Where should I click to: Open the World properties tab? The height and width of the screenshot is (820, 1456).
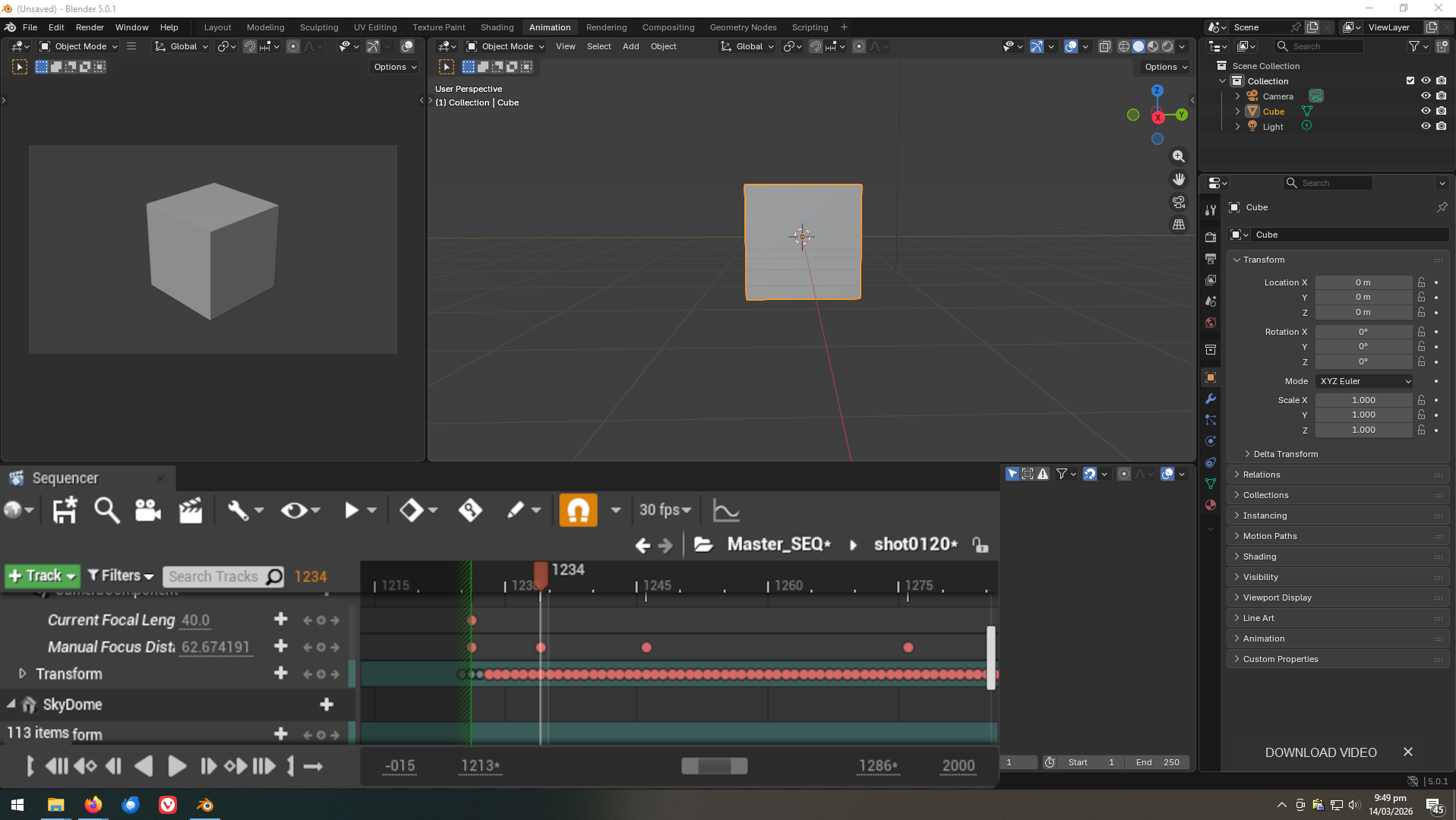[x=1211, y=323]
